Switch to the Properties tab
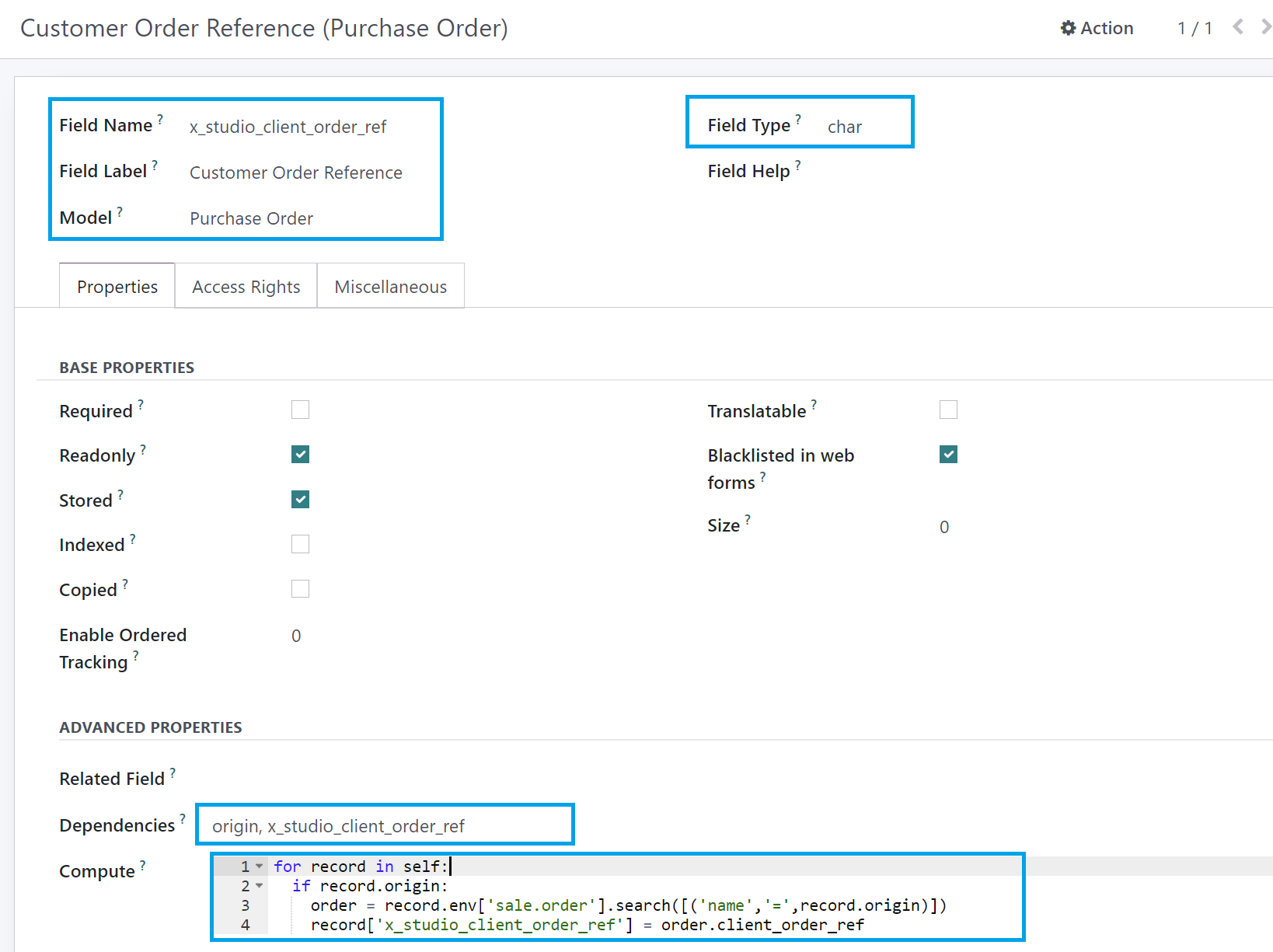 tap(117, 286)
